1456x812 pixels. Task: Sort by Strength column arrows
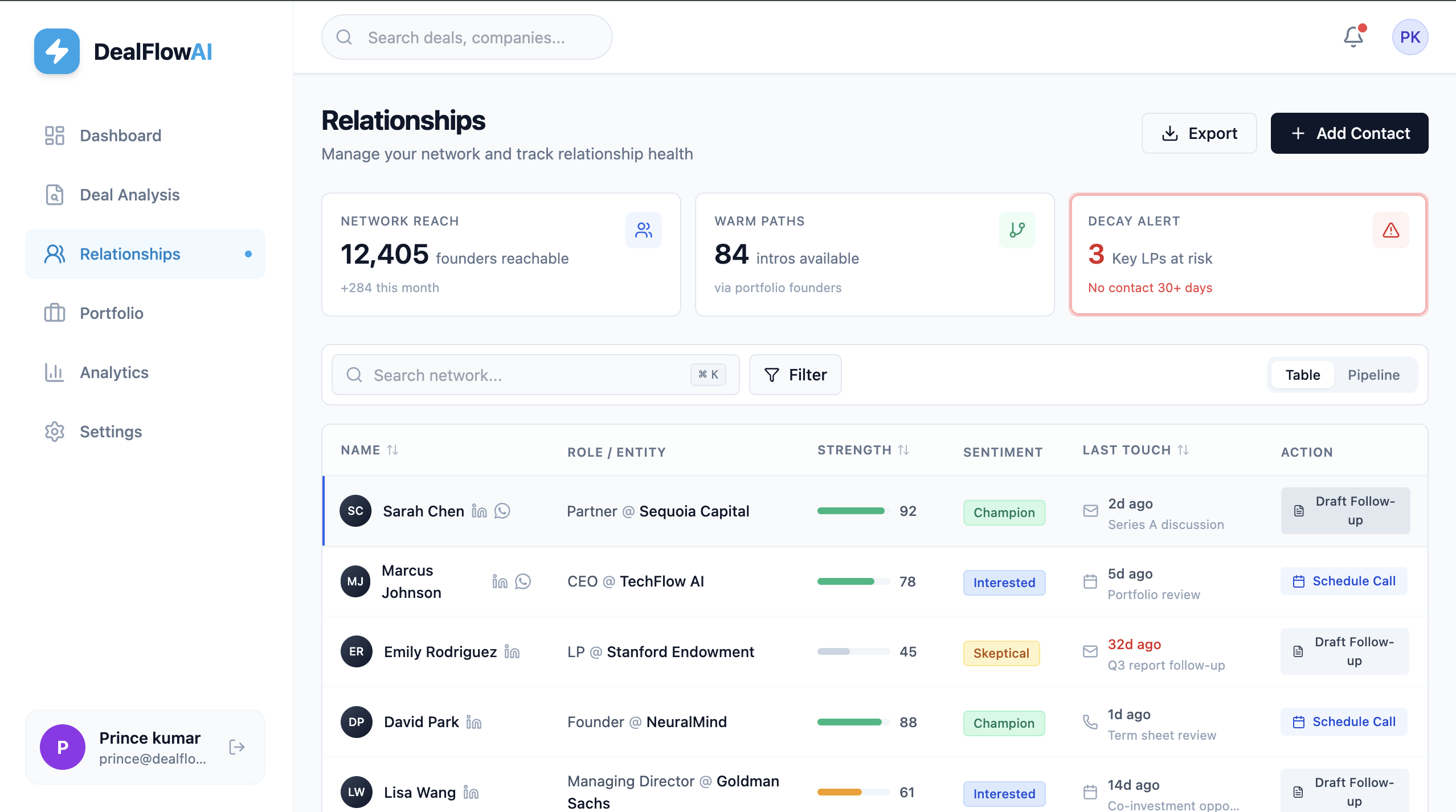pos(903,450)
